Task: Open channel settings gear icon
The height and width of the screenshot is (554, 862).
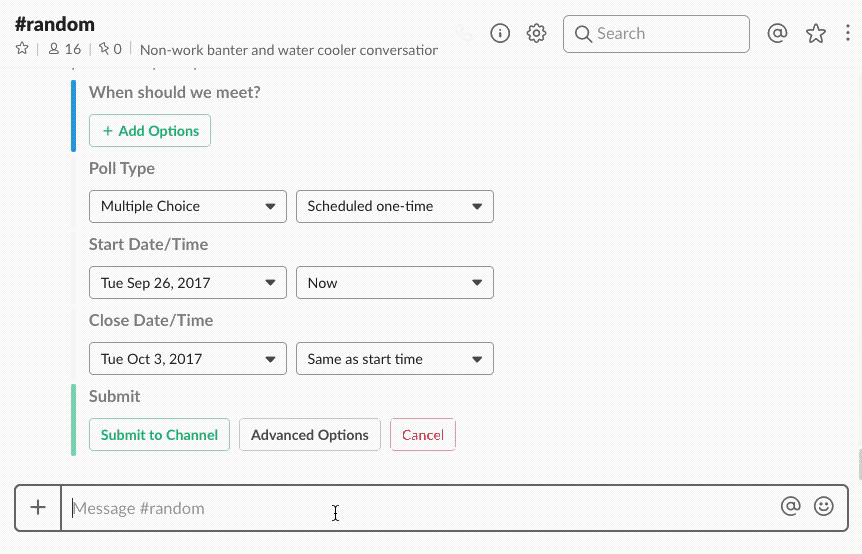Action: (x=537, y=33)
